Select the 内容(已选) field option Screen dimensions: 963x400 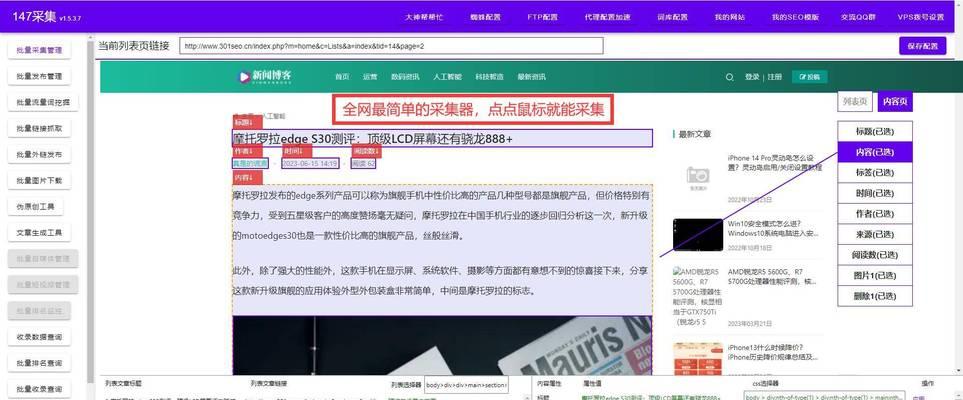[x=875, y=152]
